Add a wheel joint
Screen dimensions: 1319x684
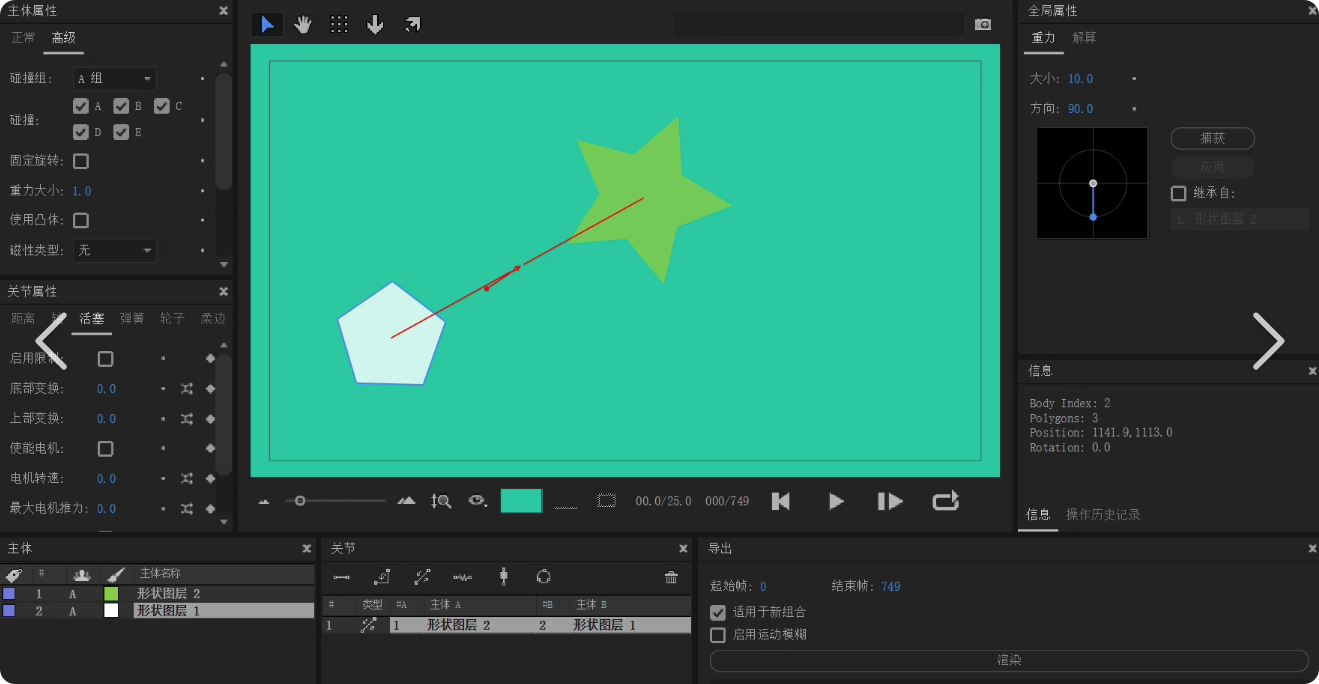click(504, 577)
